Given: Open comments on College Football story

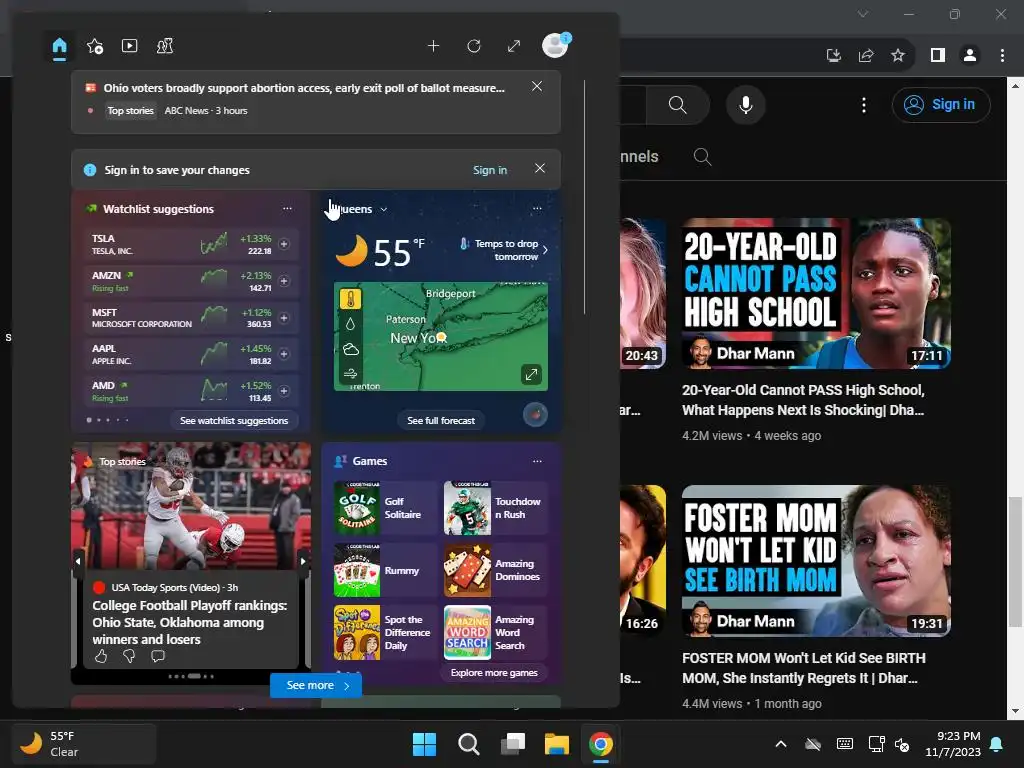Looking at the screenshot, I should (x=158, y=656).
